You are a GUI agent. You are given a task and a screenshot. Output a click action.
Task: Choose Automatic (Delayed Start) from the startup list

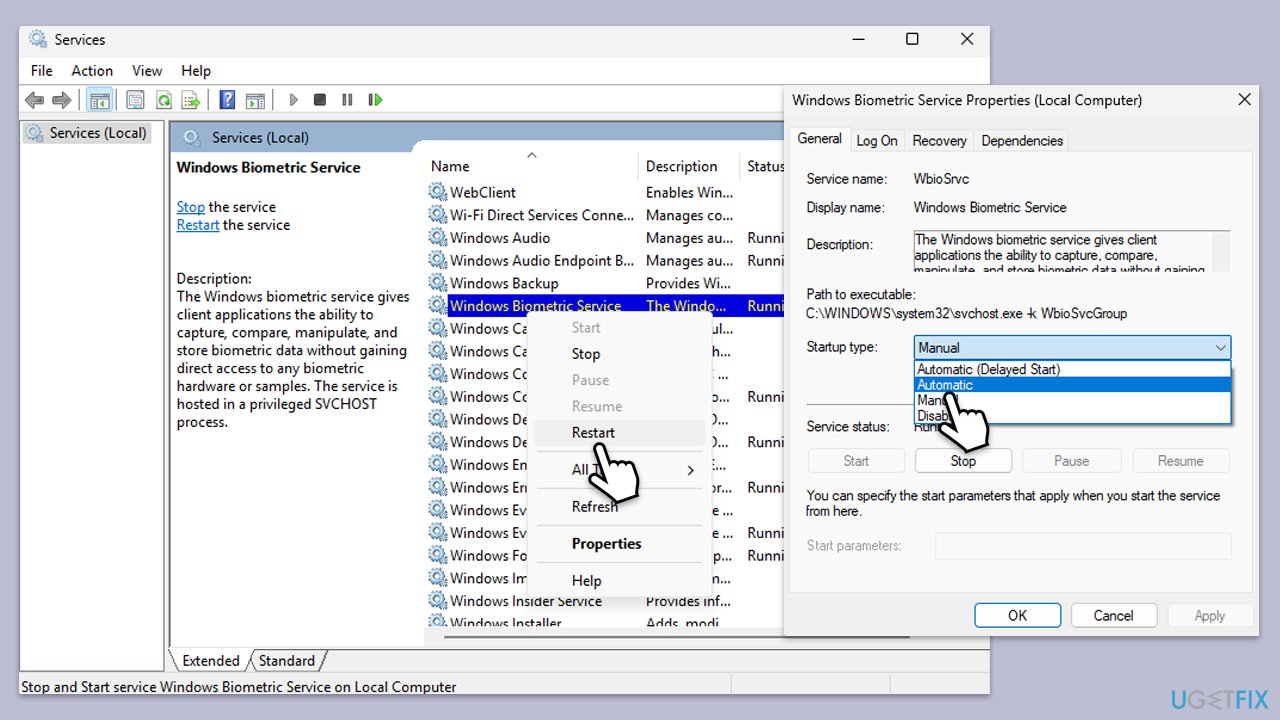[988, 369]
